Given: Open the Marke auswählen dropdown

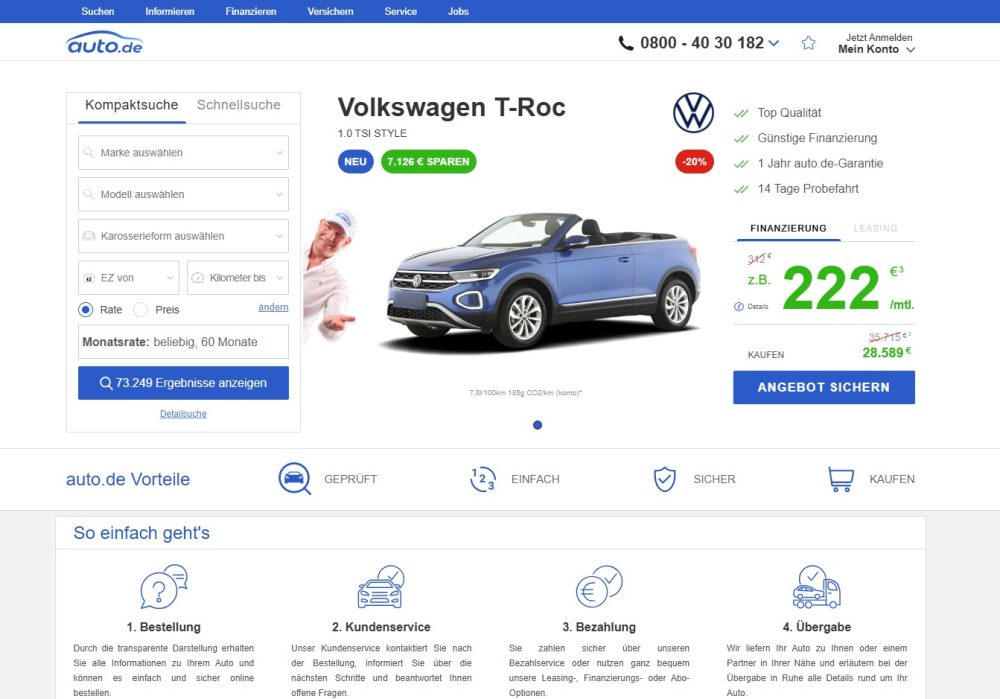Looking at the screenshot, I should pyautogui.click(x=183, y=152).
